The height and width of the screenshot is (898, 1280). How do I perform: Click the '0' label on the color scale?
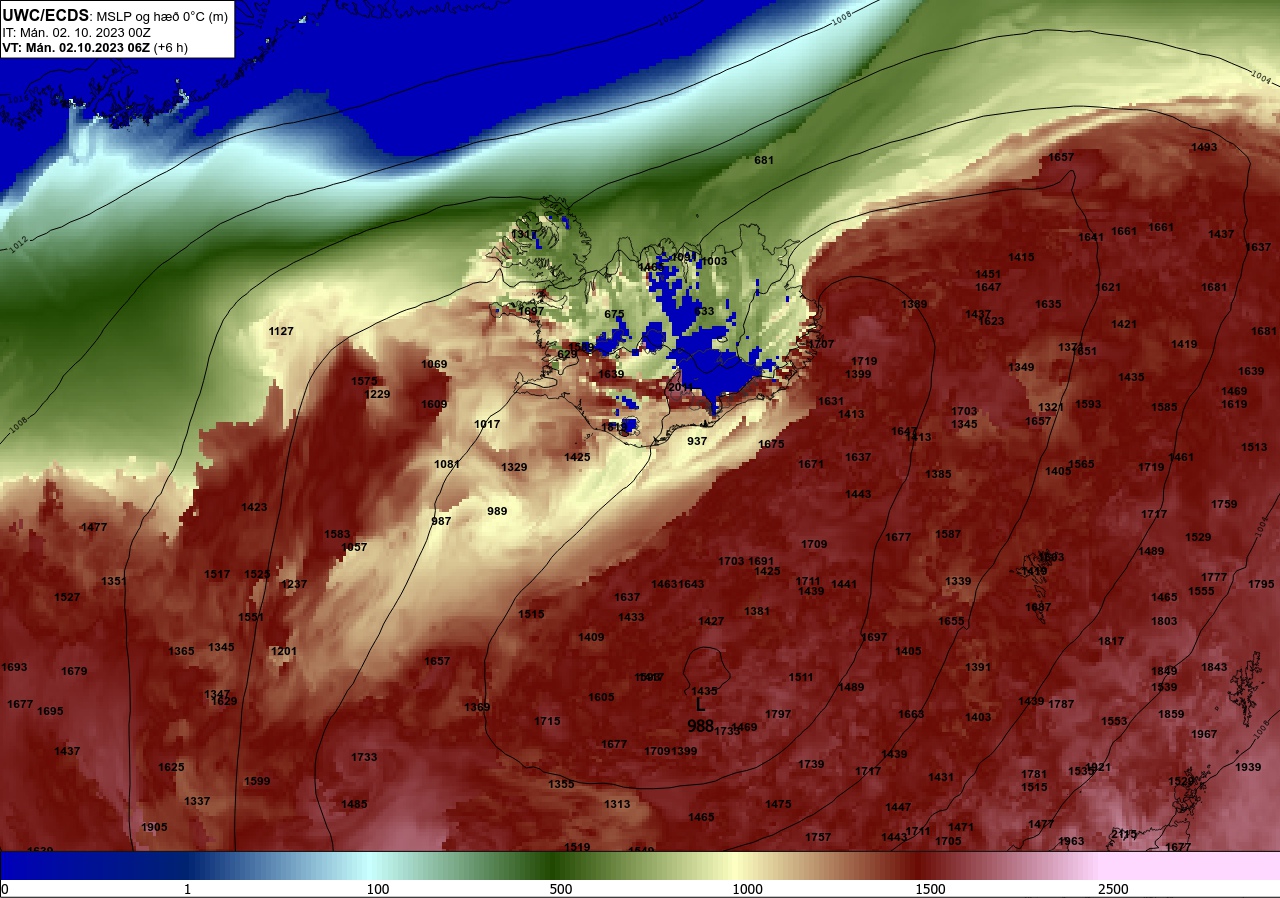click(x=5, y=889)
